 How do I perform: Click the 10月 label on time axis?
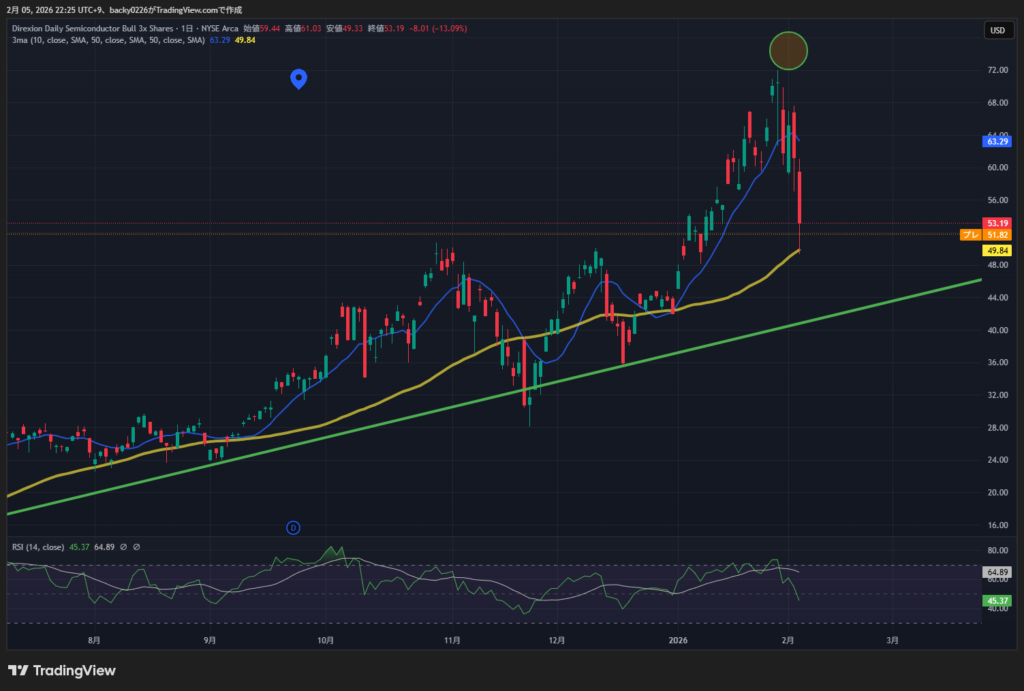click(324, 639)
